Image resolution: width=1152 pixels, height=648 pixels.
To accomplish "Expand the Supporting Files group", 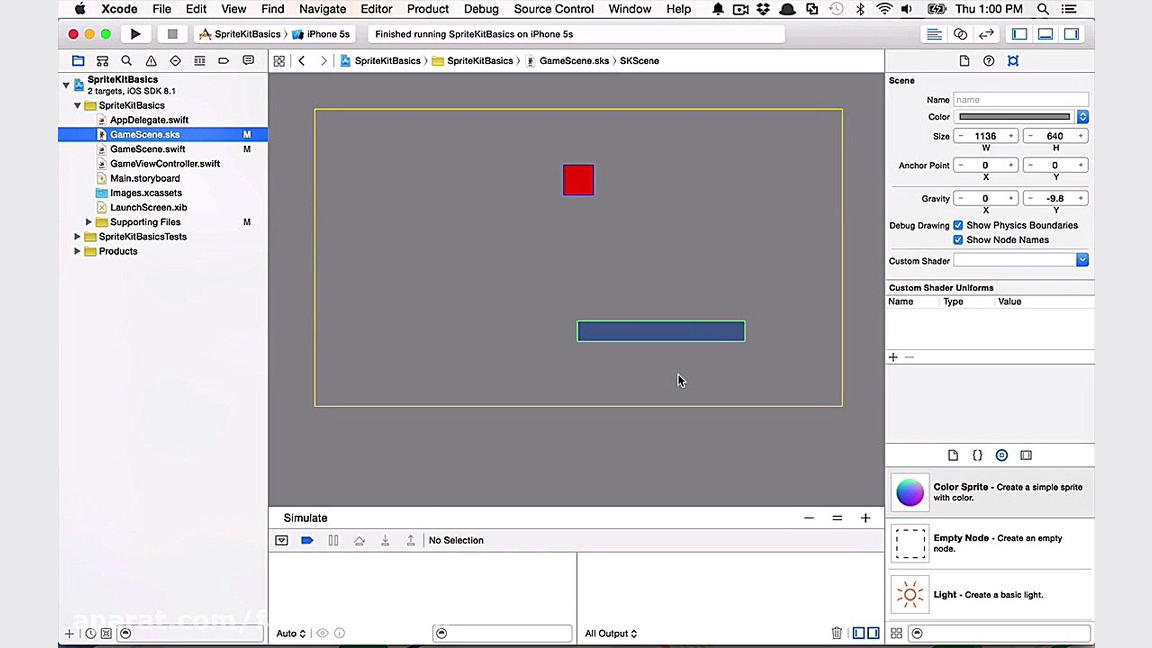I will [89, 222].
